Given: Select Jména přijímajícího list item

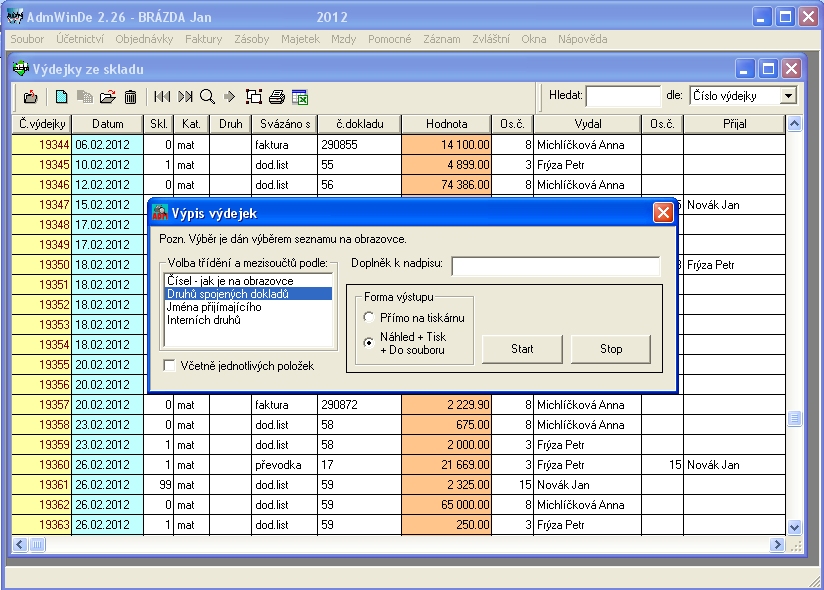Looking at the screenshot, I should (x=248, y=307).
